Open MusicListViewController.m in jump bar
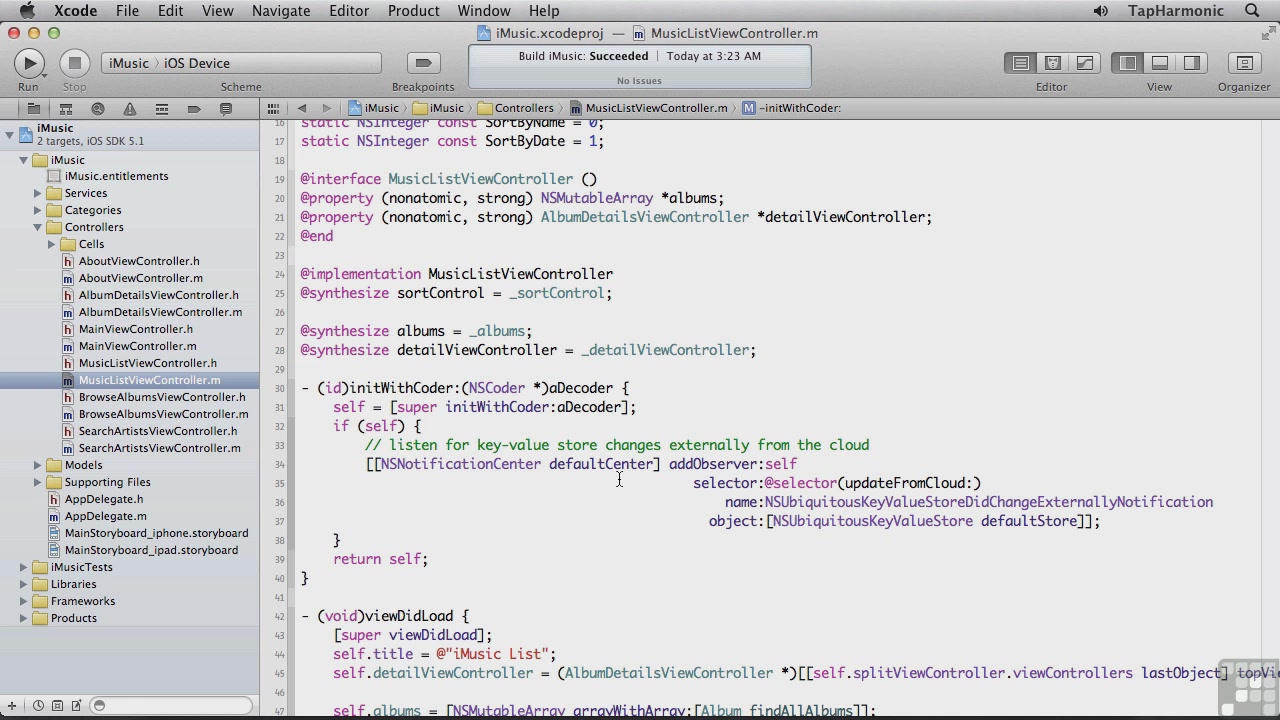 pyautogui.click(x=649, y=108)
